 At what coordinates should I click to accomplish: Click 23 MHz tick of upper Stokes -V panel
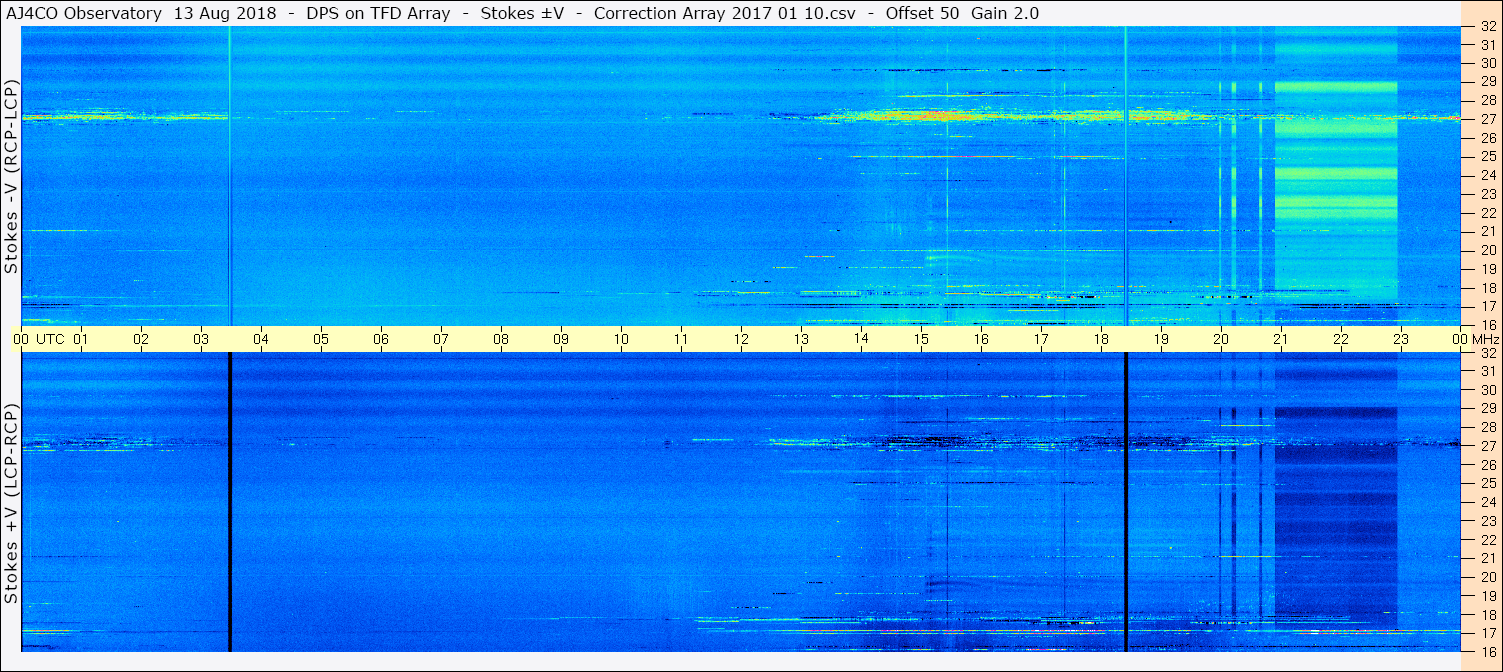coord(1487,194)
